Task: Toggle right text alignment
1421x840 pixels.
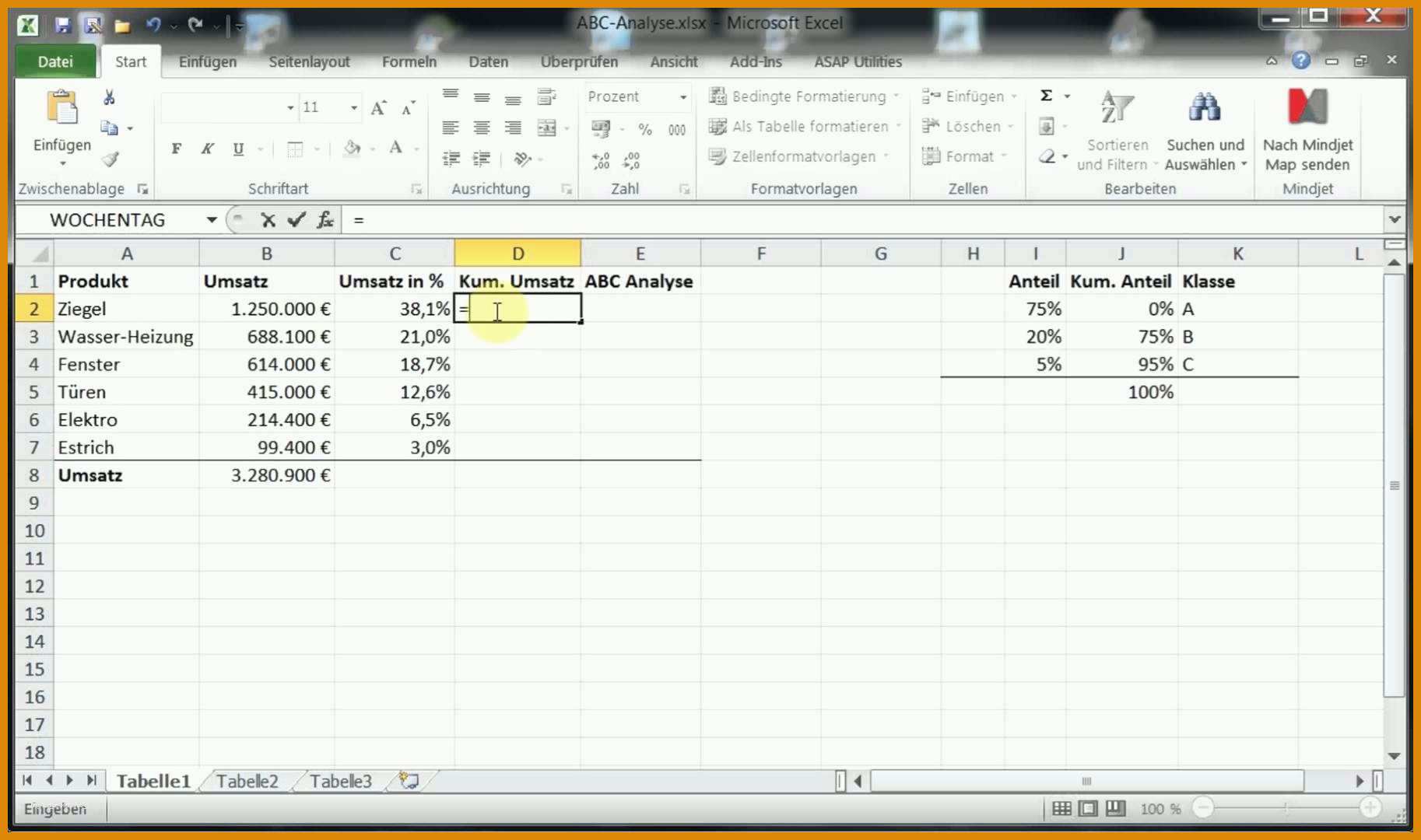Action: (x=513, y=128)
